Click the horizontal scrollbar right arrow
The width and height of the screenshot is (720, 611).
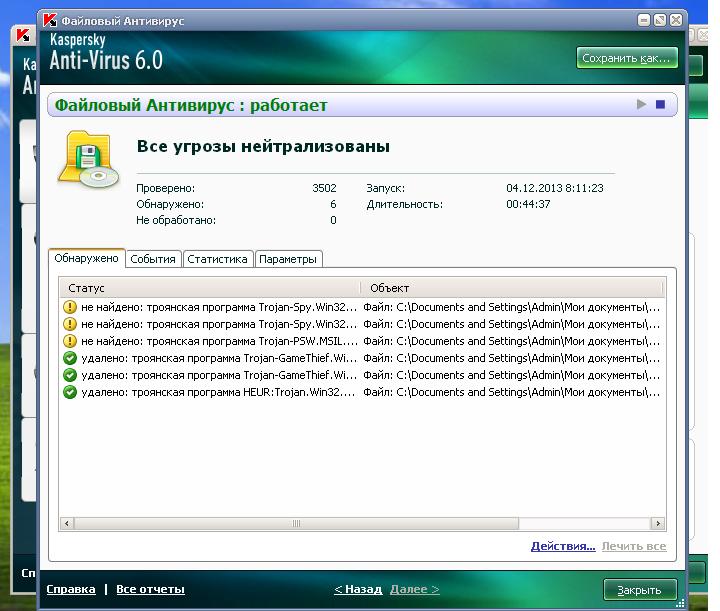pos(658,523)
